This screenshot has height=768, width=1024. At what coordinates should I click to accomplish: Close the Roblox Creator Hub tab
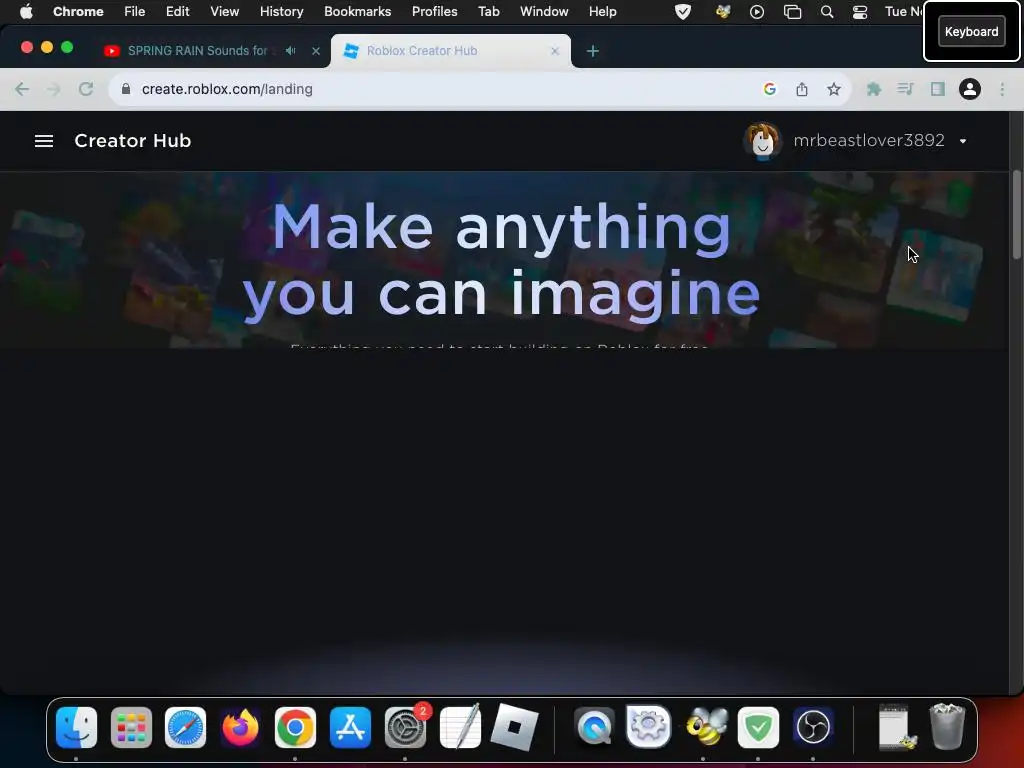(555, 51)
